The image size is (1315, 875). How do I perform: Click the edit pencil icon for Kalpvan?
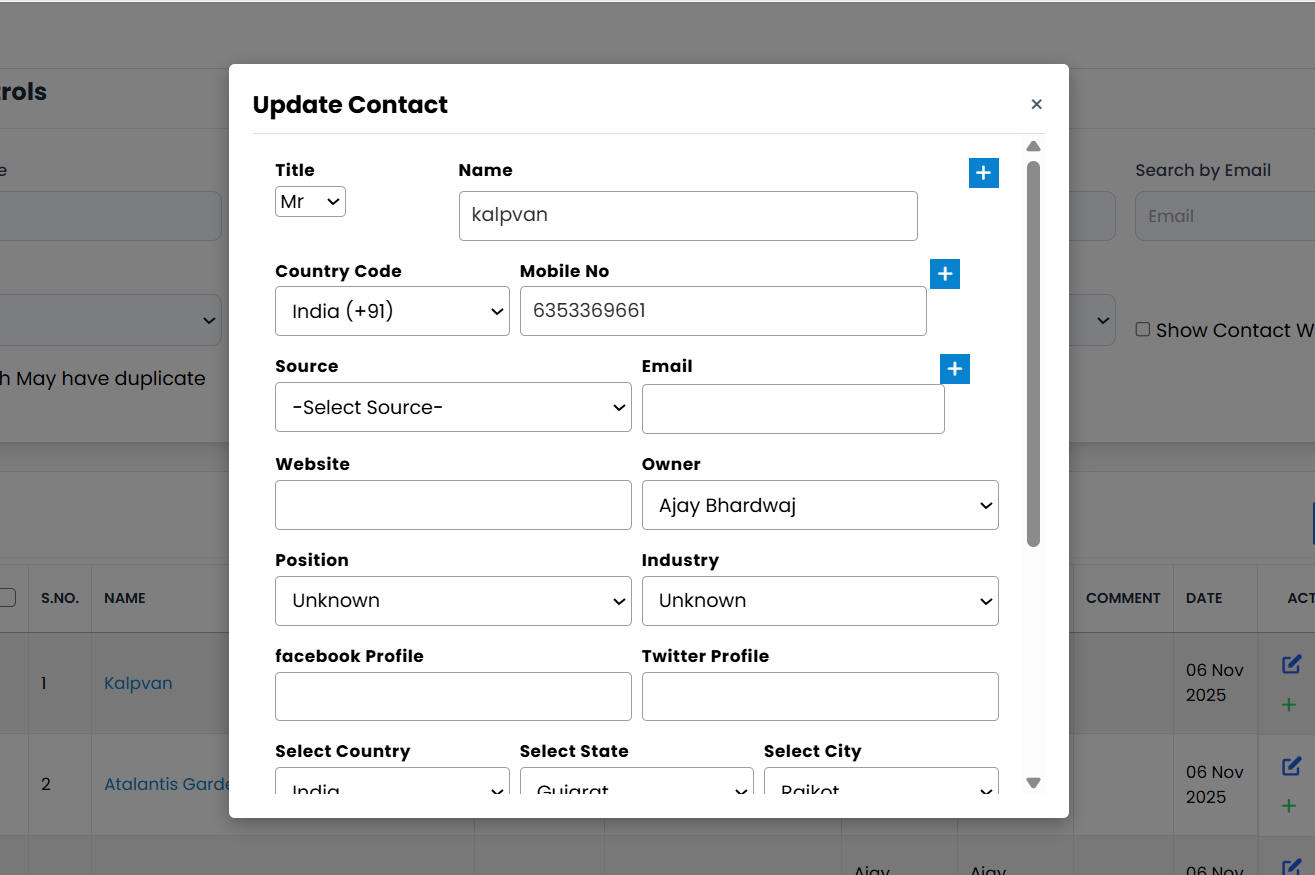click(x=1290, y=664)
